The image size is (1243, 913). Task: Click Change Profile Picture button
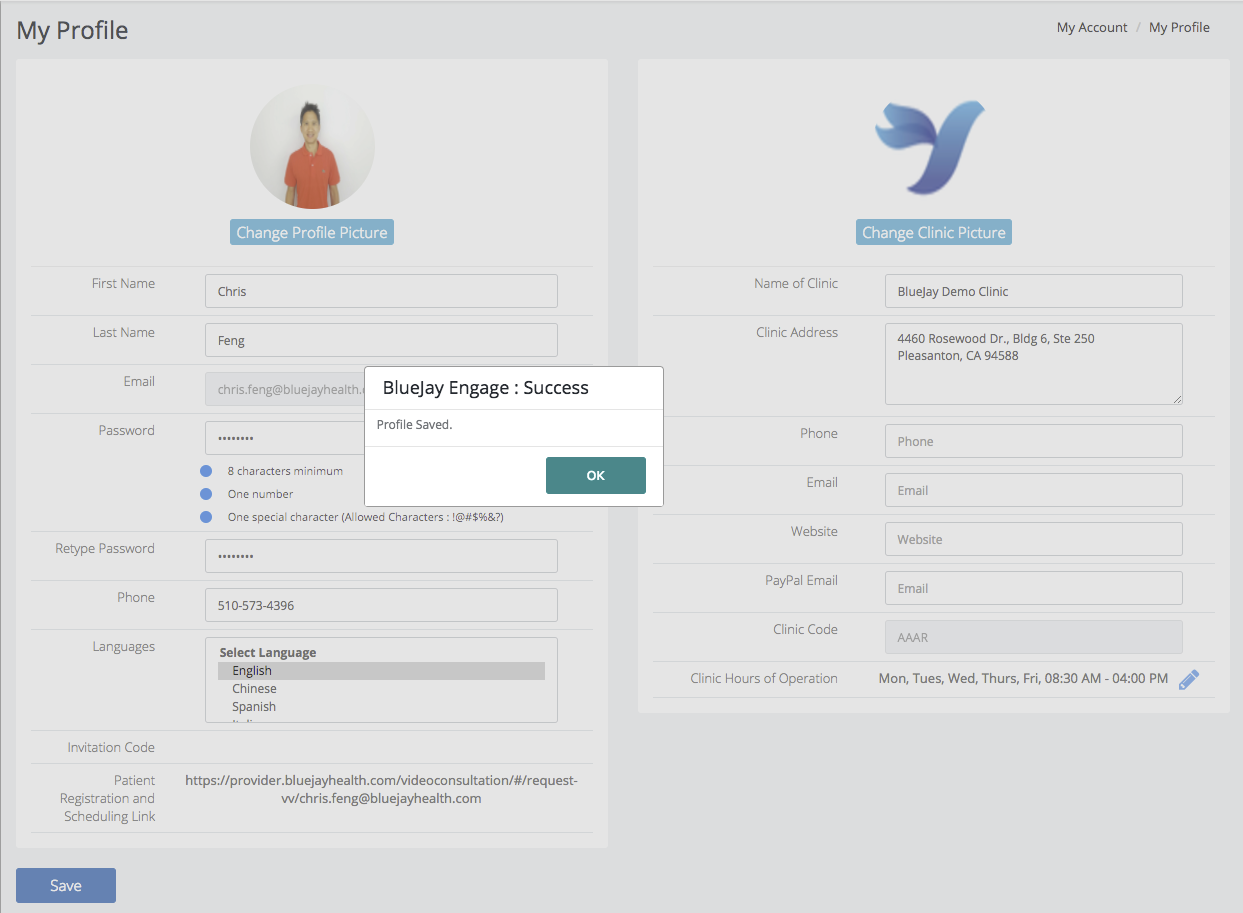pyautogui.click(x=312, y=232)
